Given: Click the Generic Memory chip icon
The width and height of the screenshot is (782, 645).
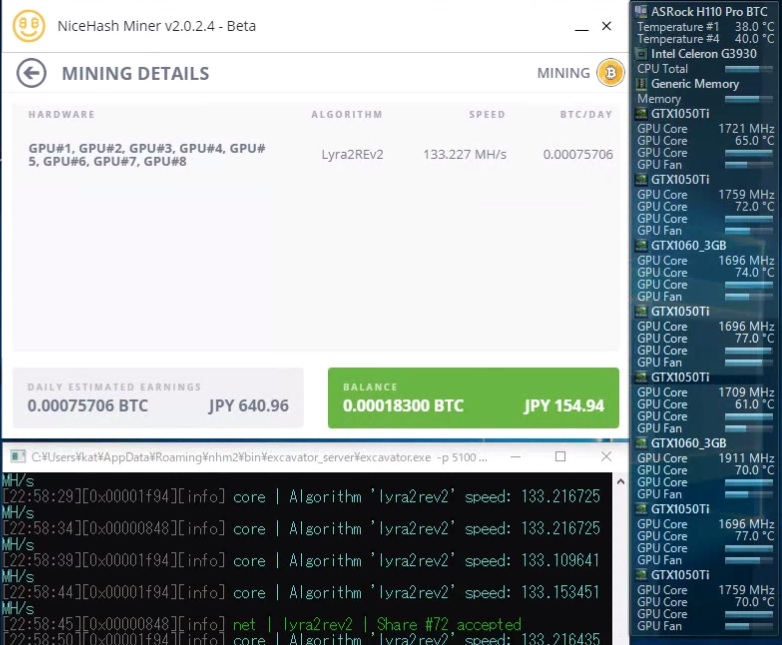Looking at the screenshot, I should tap(641, 84).
